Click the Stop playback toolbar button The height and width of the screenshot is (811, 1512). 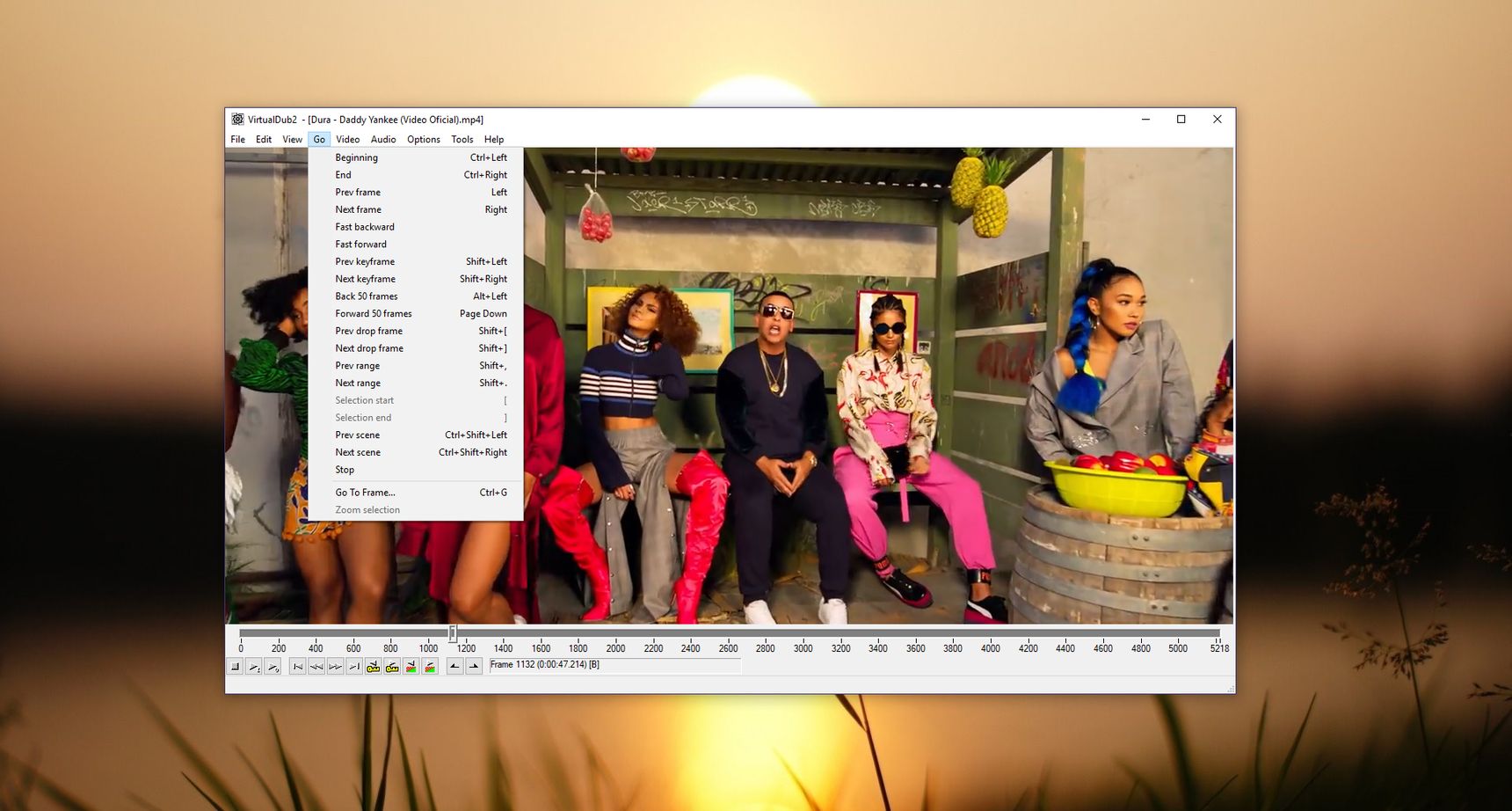pyautogui.click(x=236, y=667)
